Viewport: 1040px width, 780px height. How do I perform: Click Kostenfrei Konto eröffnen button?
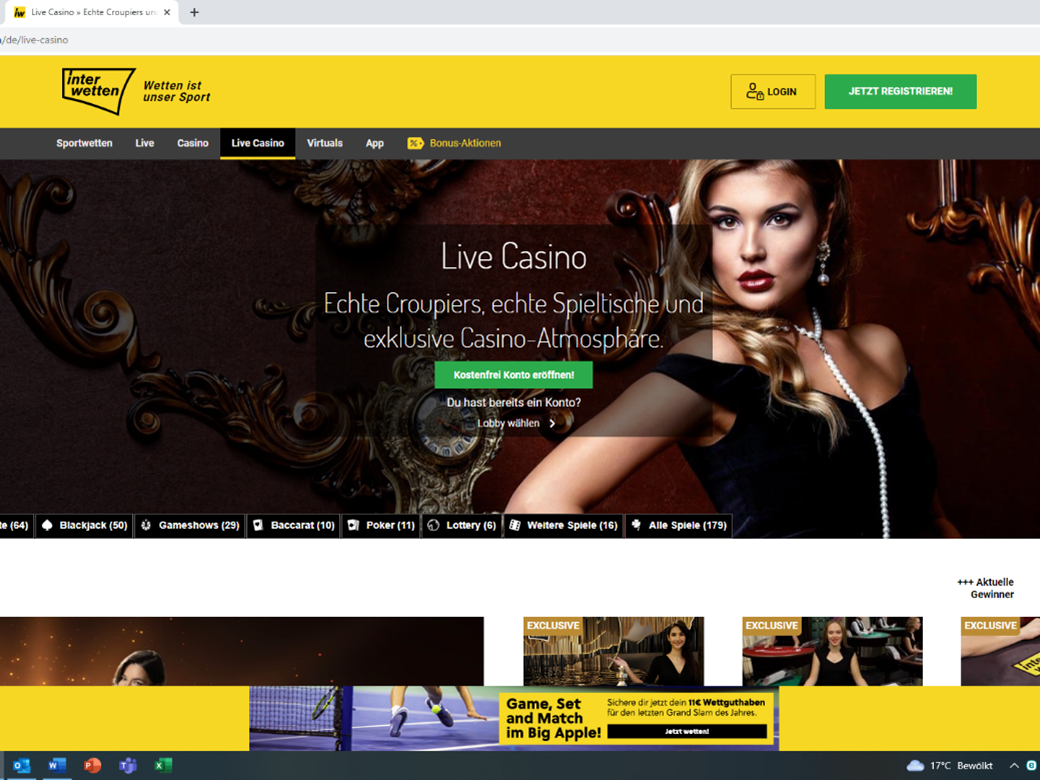coord(513,375)
